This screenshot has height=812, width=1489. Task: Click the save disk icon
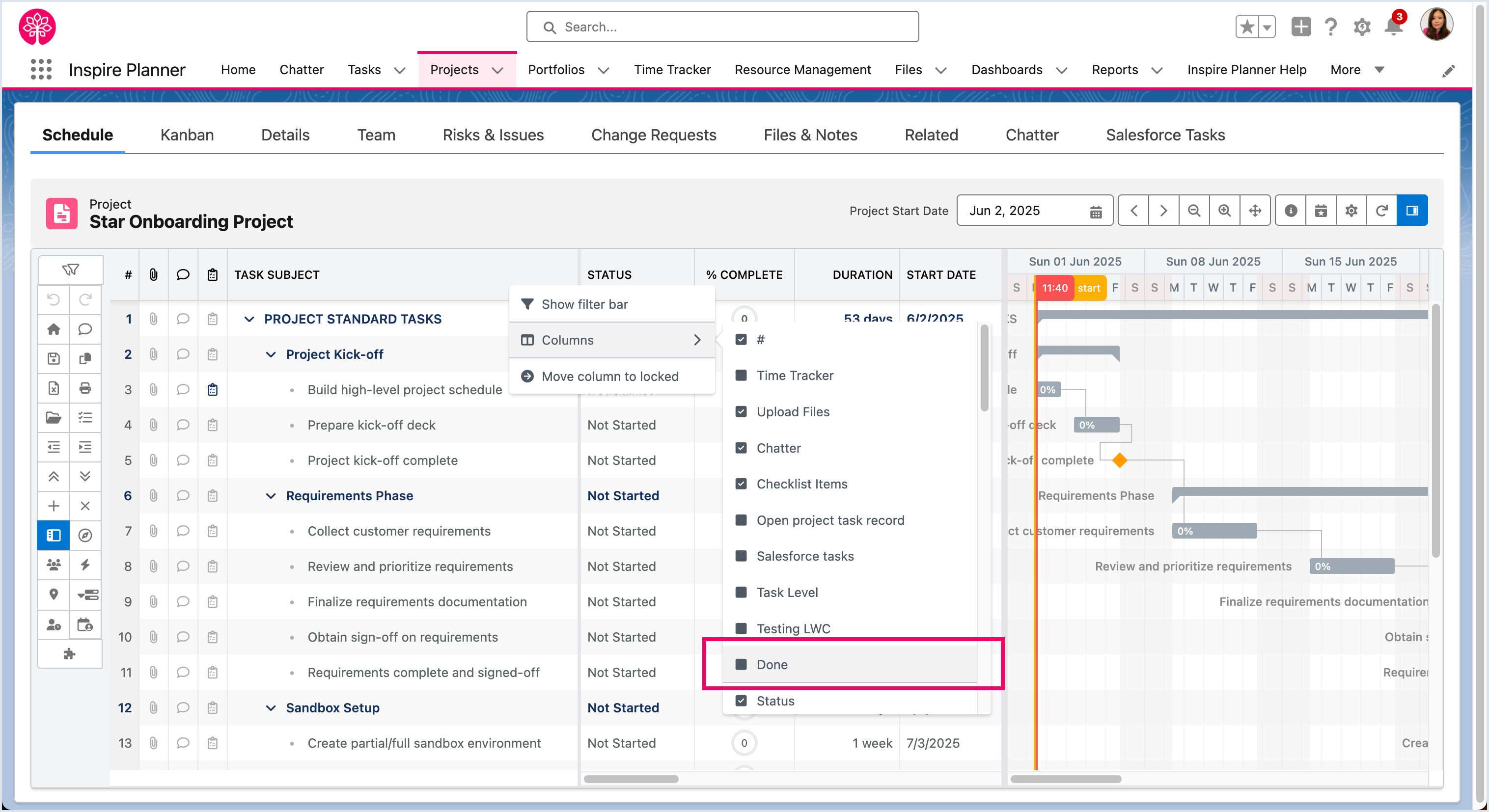(54, 358)
